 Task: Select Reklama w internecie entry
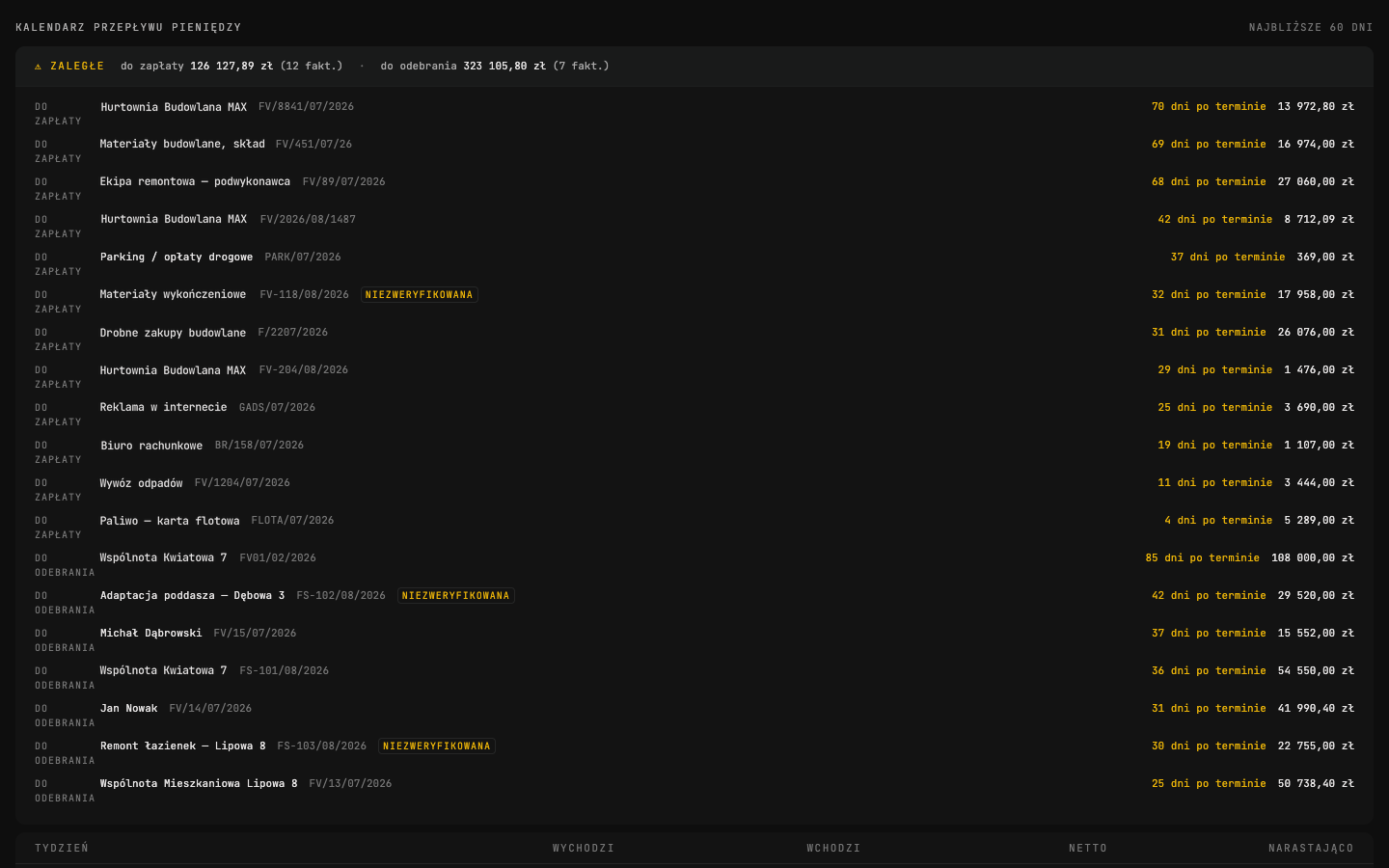164,408
